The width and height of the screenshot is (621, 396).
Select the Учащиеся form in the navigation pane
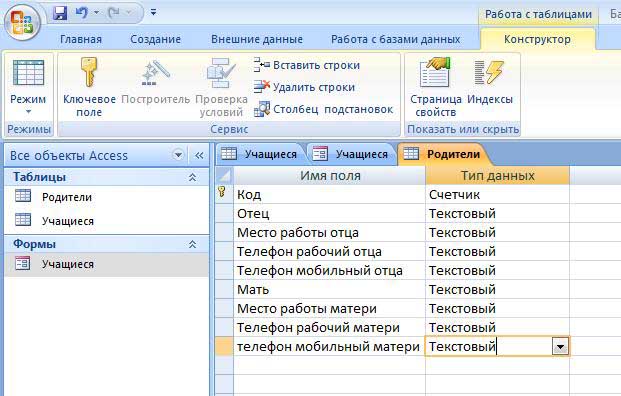pos(107,264)
